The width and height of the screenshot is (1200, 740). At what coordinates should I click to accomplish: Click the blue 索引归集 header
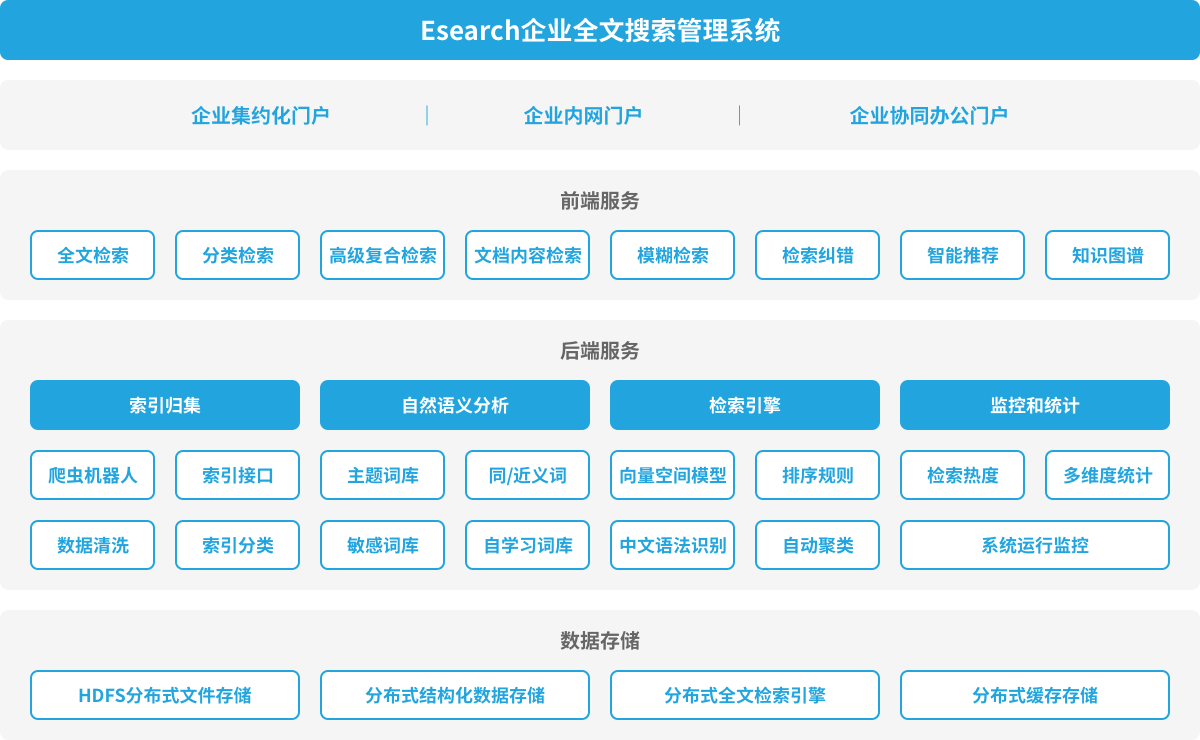(165, 405)
